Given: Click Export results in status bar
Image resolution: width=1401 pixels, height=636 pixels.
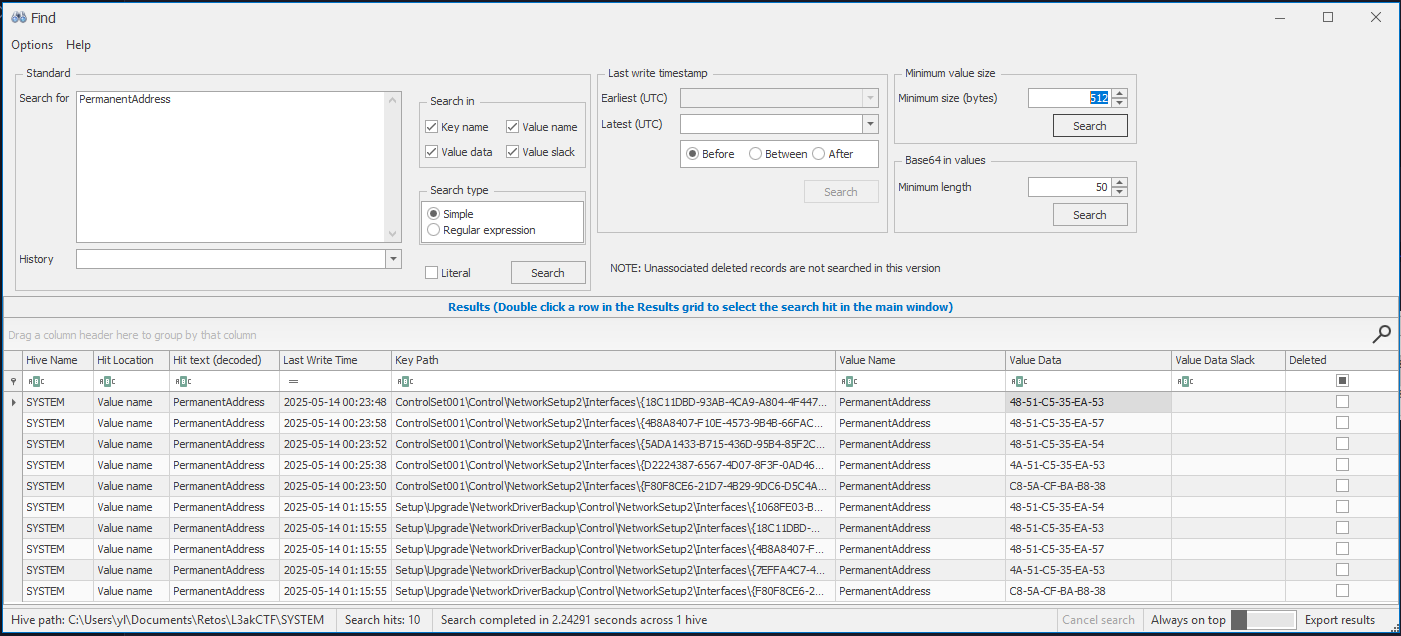Looking at the screenshot, I should (1339, 620).
